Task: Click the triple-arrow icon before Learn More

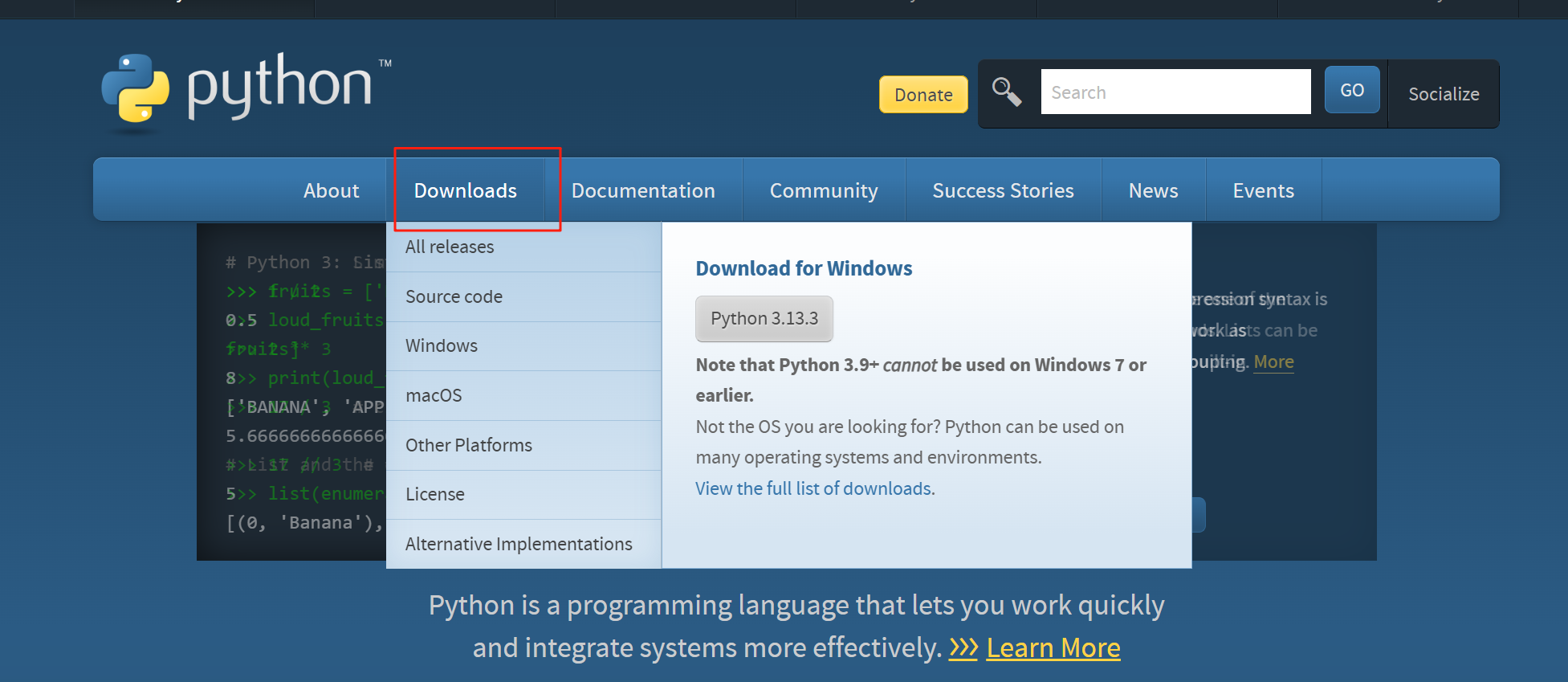Action: [x=963, y=647]
